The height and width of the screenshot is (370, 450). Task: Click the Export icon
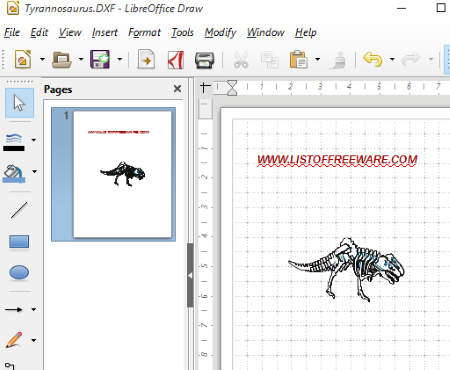tap(146, 59)
